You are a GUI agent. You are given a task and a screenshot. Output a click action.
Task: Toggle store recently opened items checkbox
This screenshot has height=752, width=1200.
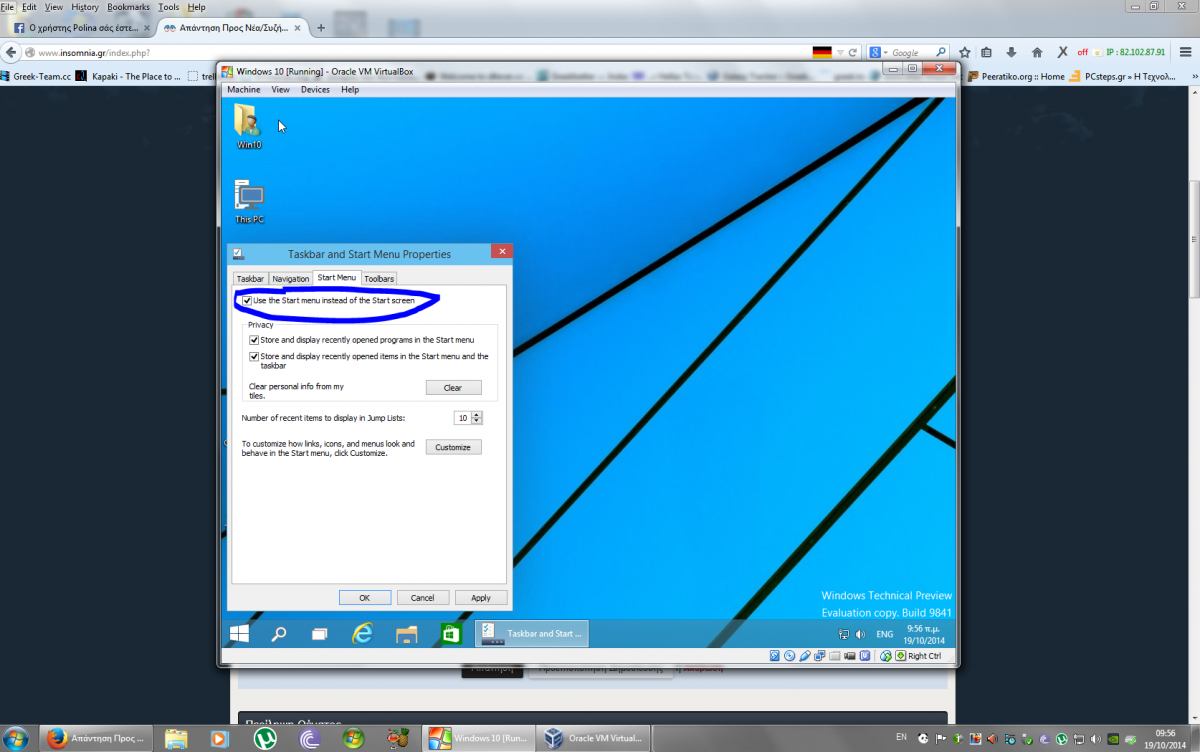[254, 356]
